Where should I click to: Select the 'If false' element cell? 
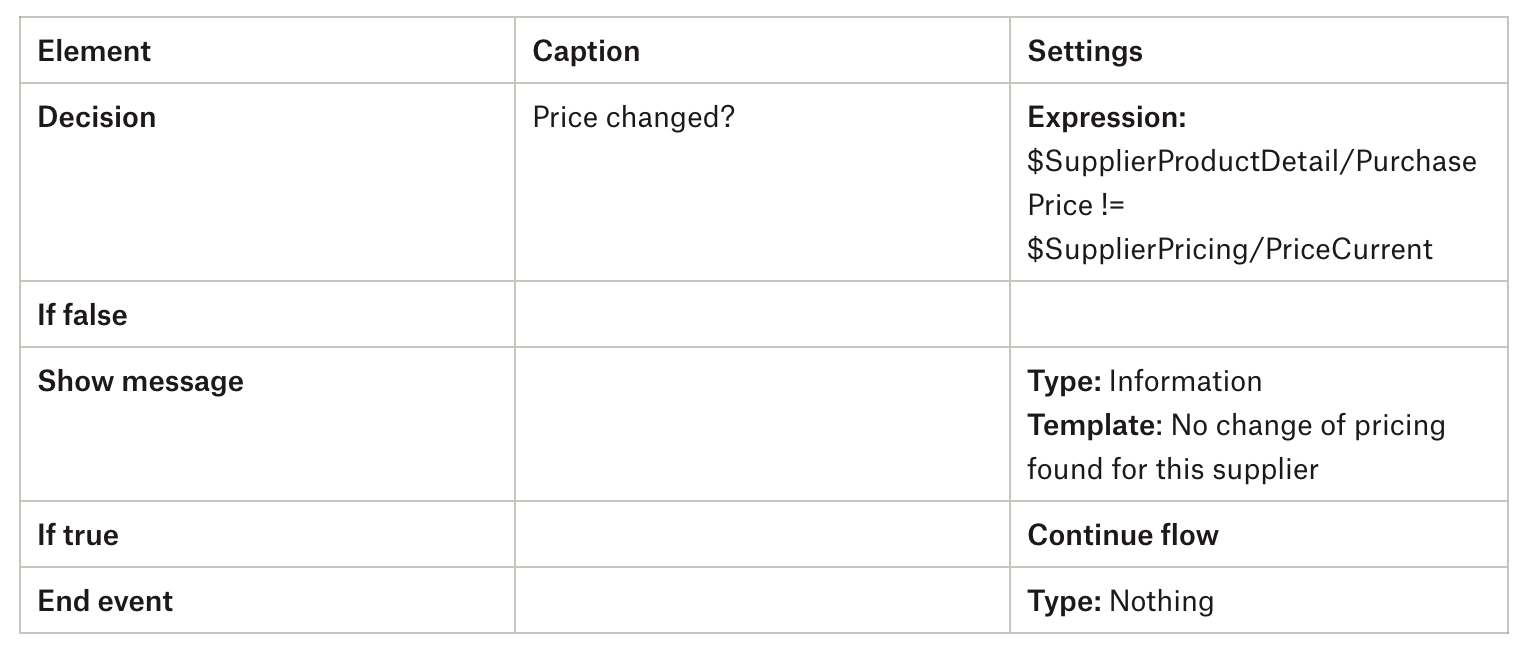click(x=83, y=315)
